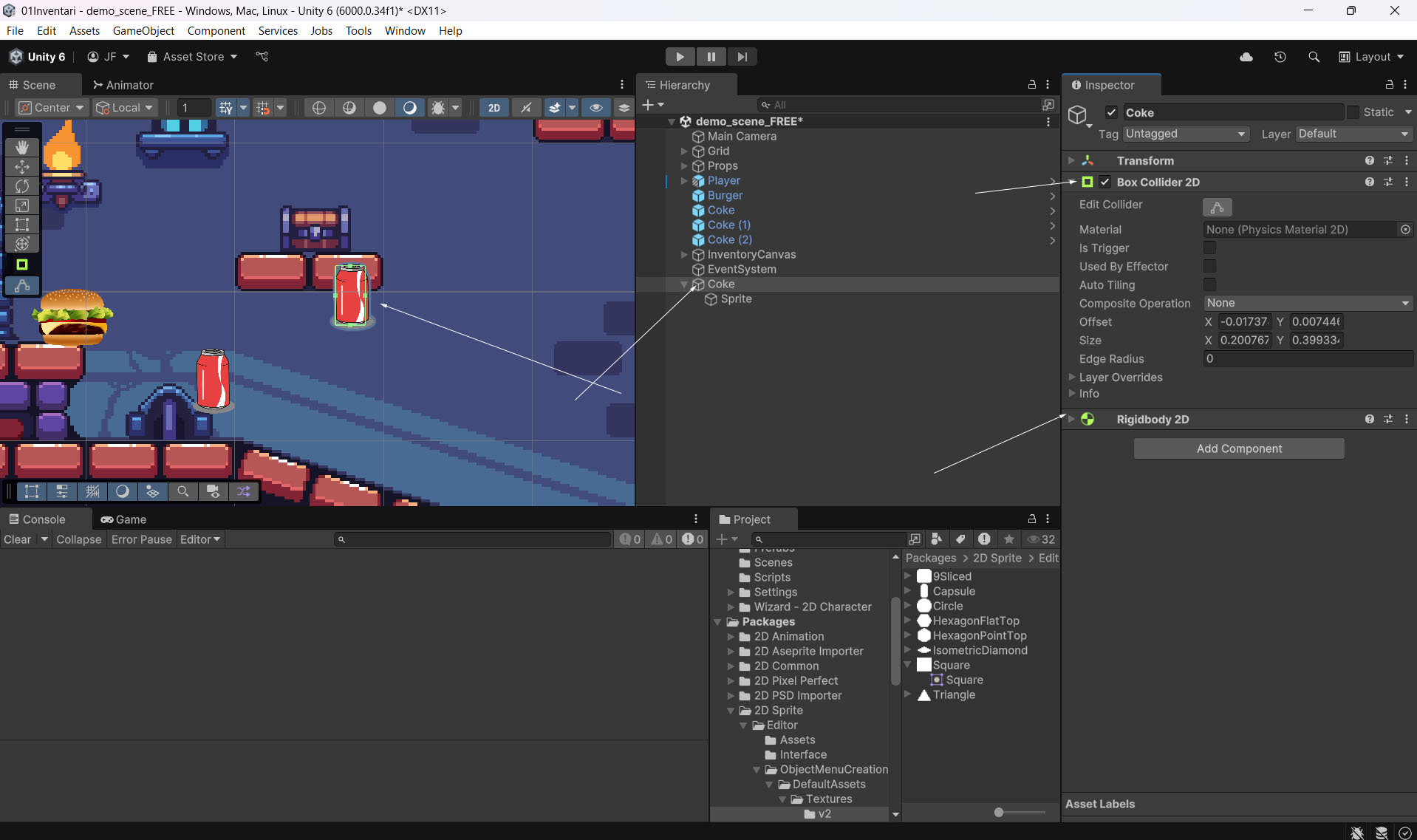Viewport: 1417px width, 840px height.
Task: Toggle the Box Collider 2D enabled checkbox
Action: 1104,182
